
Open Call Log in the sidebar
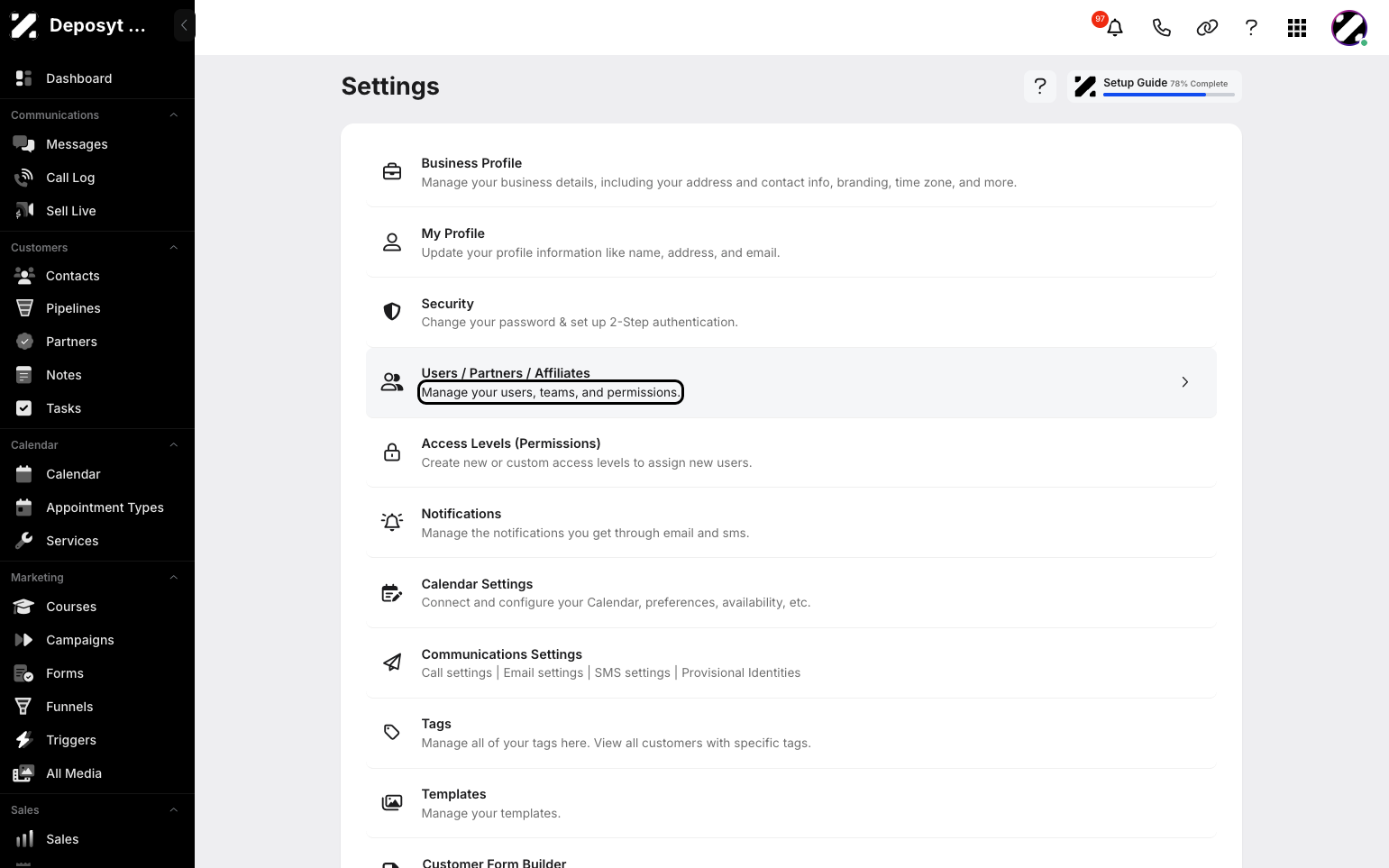coord(97,178)
